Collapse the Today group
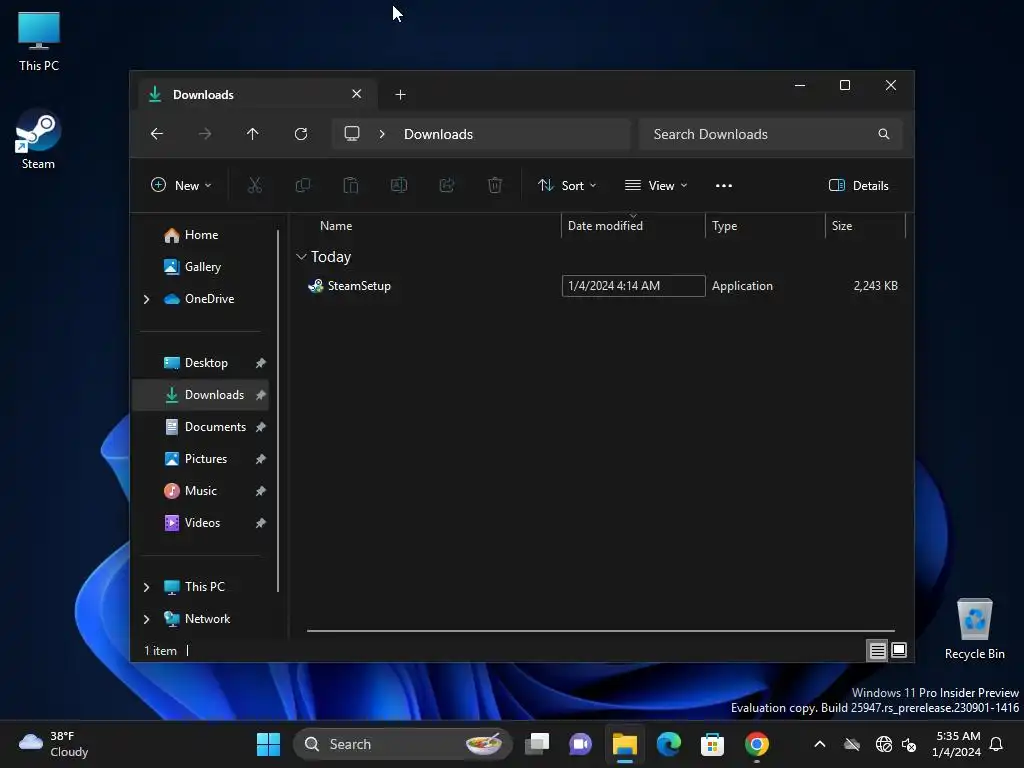This screenshot has width=1024, height=768. click(x=301, y=257)
